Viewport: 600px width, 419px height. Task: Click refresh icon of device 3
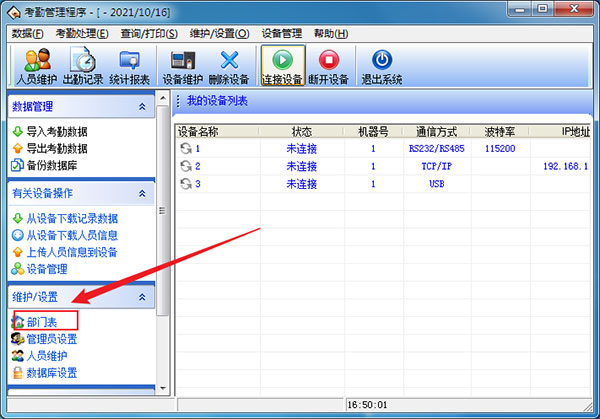tap(186, 184)
